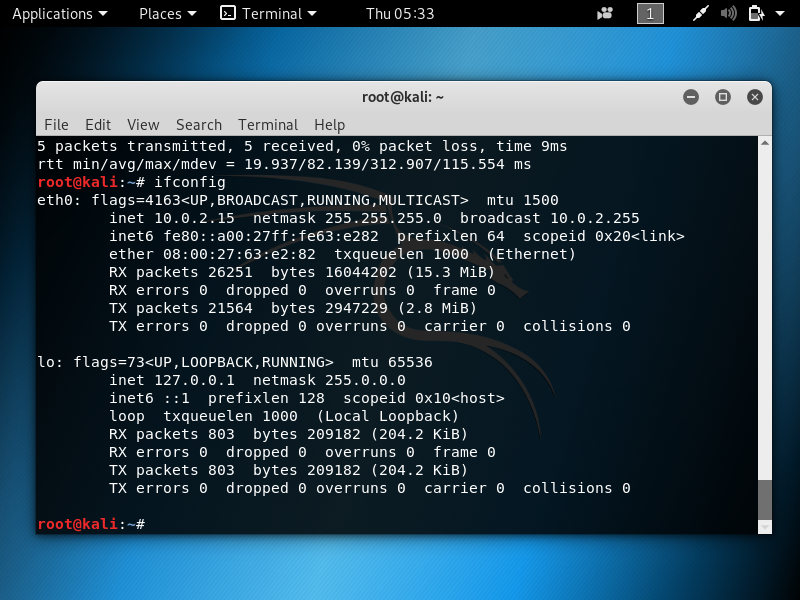Click the mtu 65536 value

pyautogui.click(x=410, y=362)
